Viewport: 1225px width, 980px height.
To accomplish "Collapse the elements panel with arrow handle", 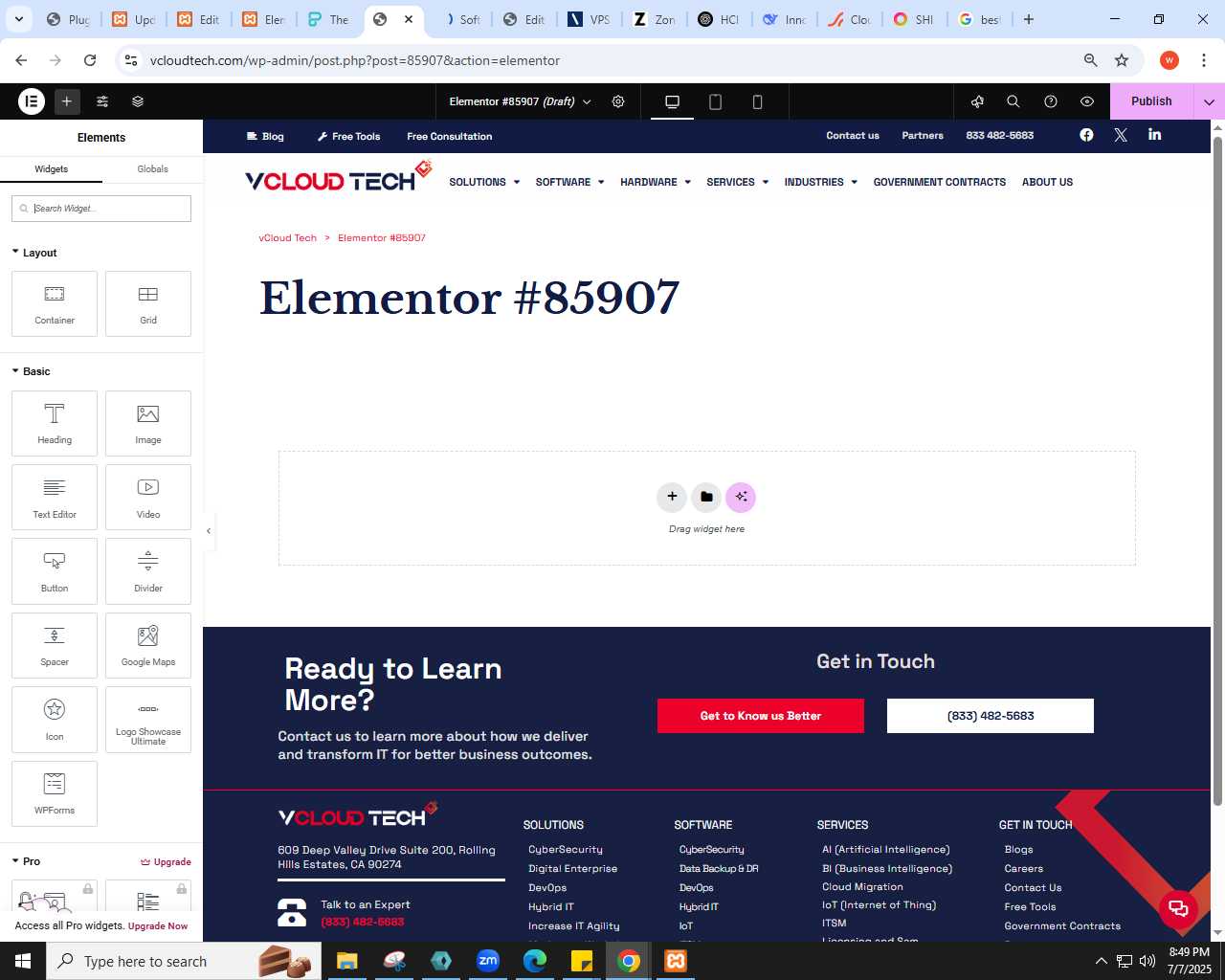I will [x=209, y=530].
